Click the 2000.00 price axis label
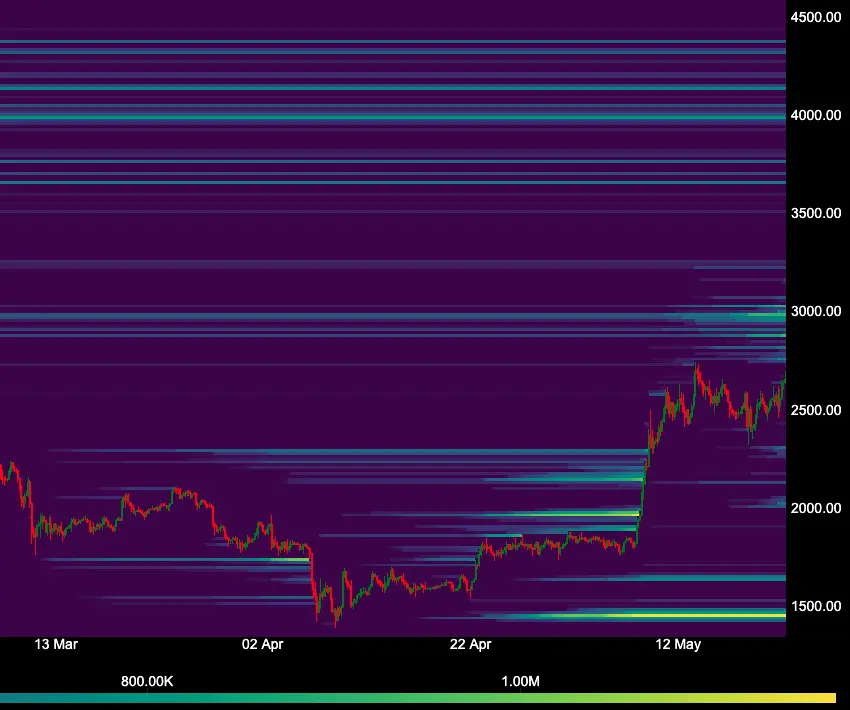 (x=816, y=508)
